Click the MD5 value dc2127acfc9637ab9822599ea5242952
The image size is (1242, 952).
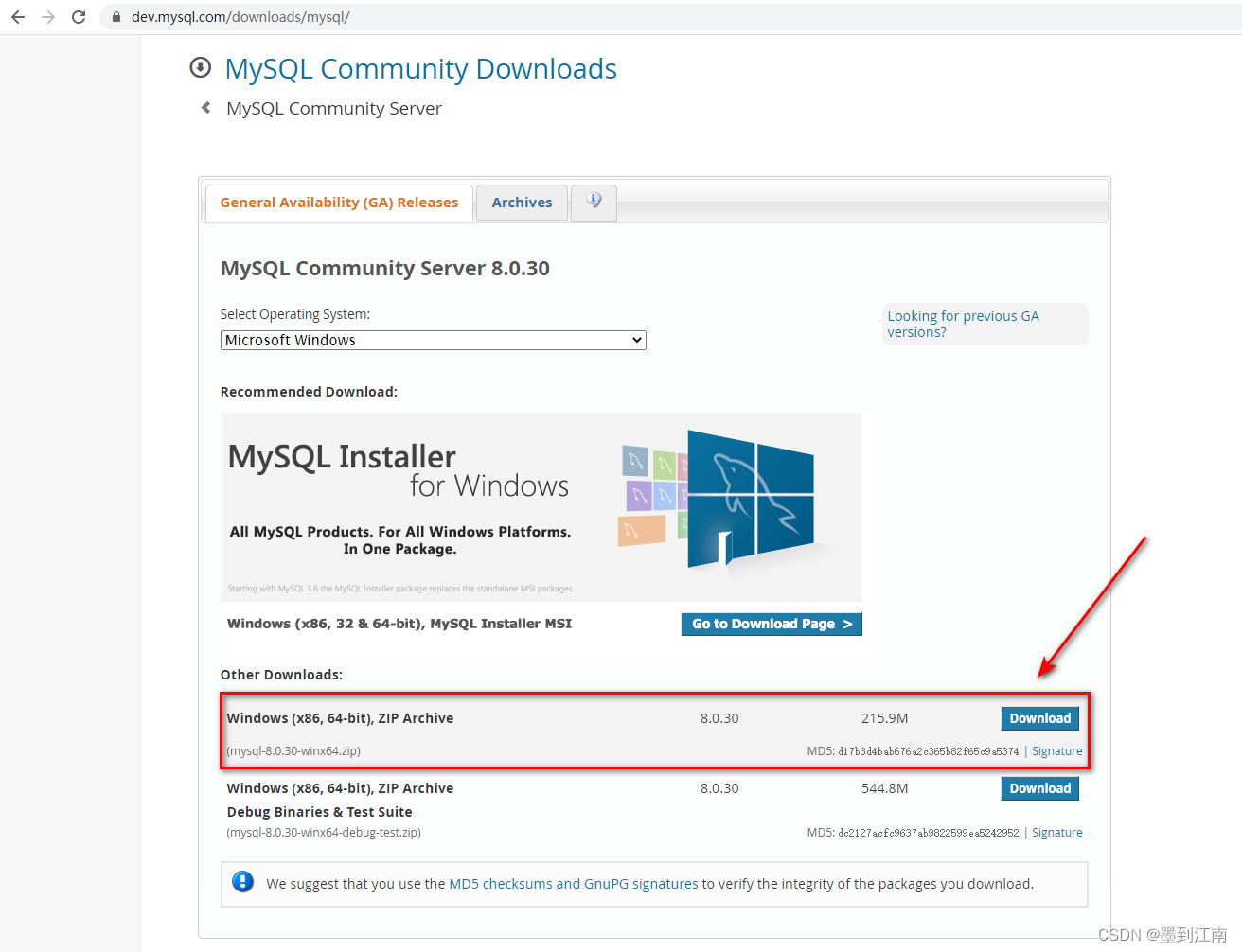(x=929, y=833)
